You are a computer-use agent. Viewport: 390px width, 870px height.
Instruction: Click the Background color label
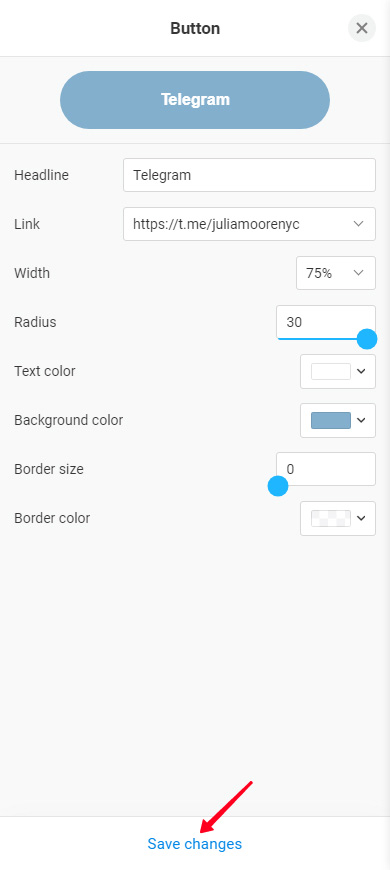click(x=69, y=420)
